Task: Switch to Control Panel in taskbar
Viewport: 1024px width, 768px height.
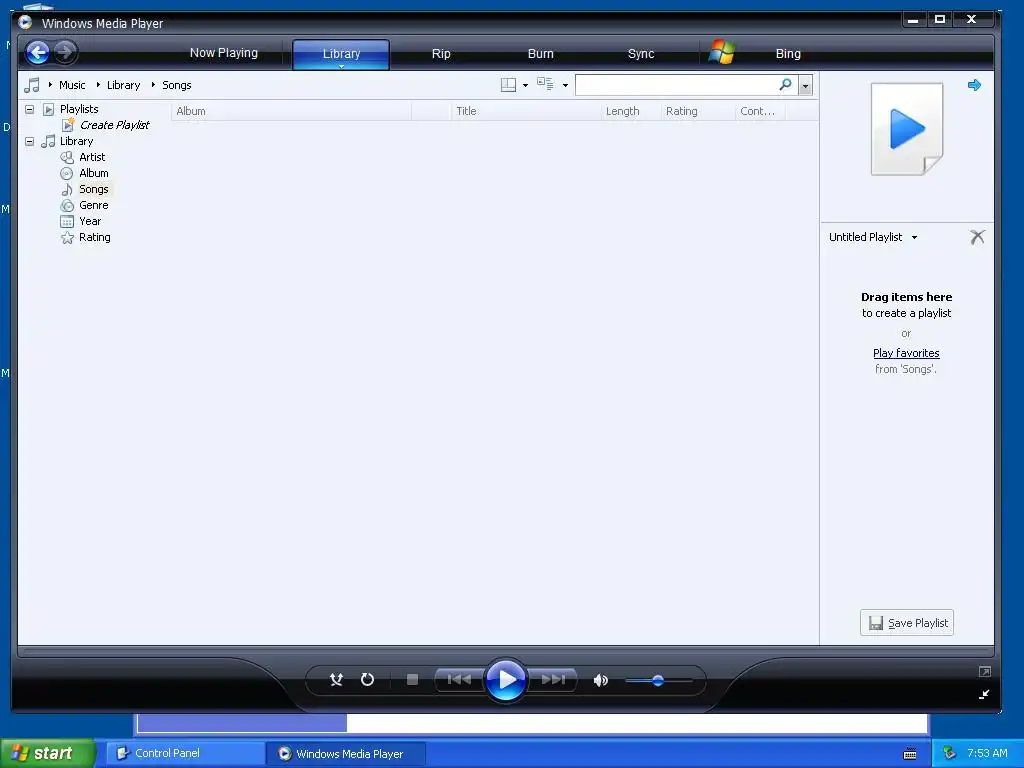Action: (185, 753)
